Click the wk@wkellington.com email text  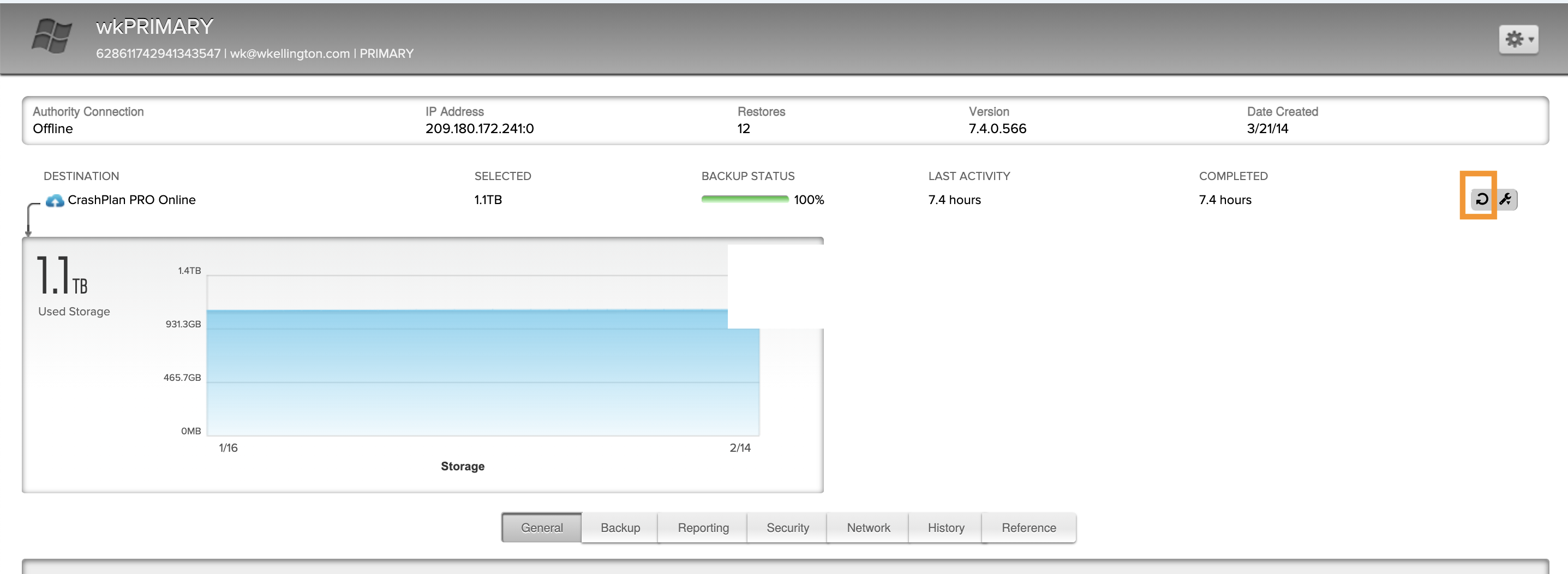(290, 53)
